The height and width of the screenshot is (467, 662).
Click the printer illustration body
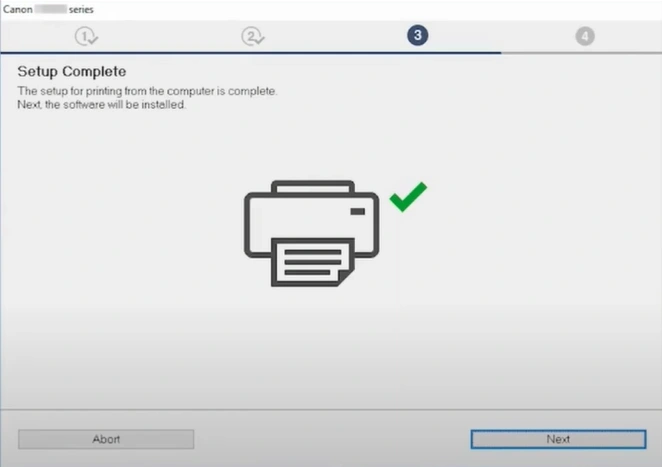click(310, 215)
